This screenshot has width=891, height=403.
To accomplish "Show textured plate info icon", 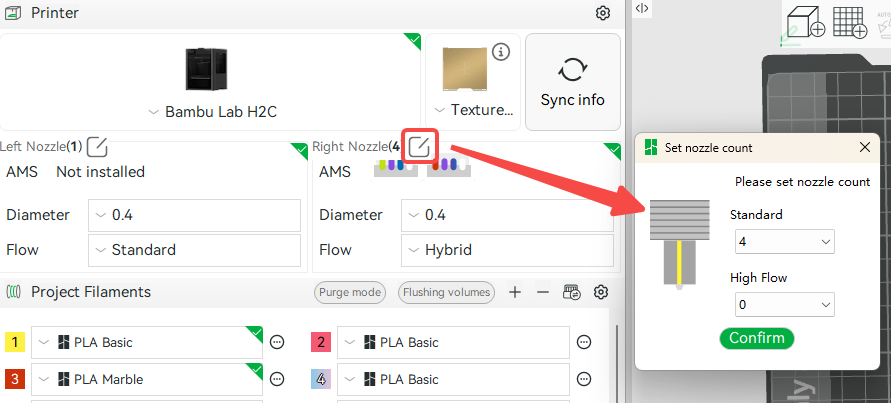I will pos(501,52).
